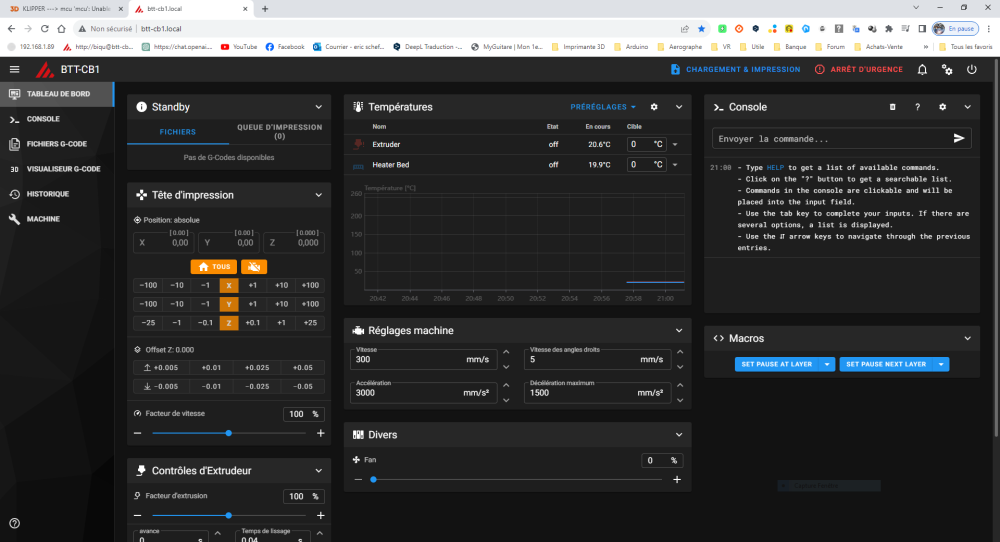The width and height of the screenshot is (1000, 542).
Task: Switch to Queue d'impression tab
Action: 279,131
